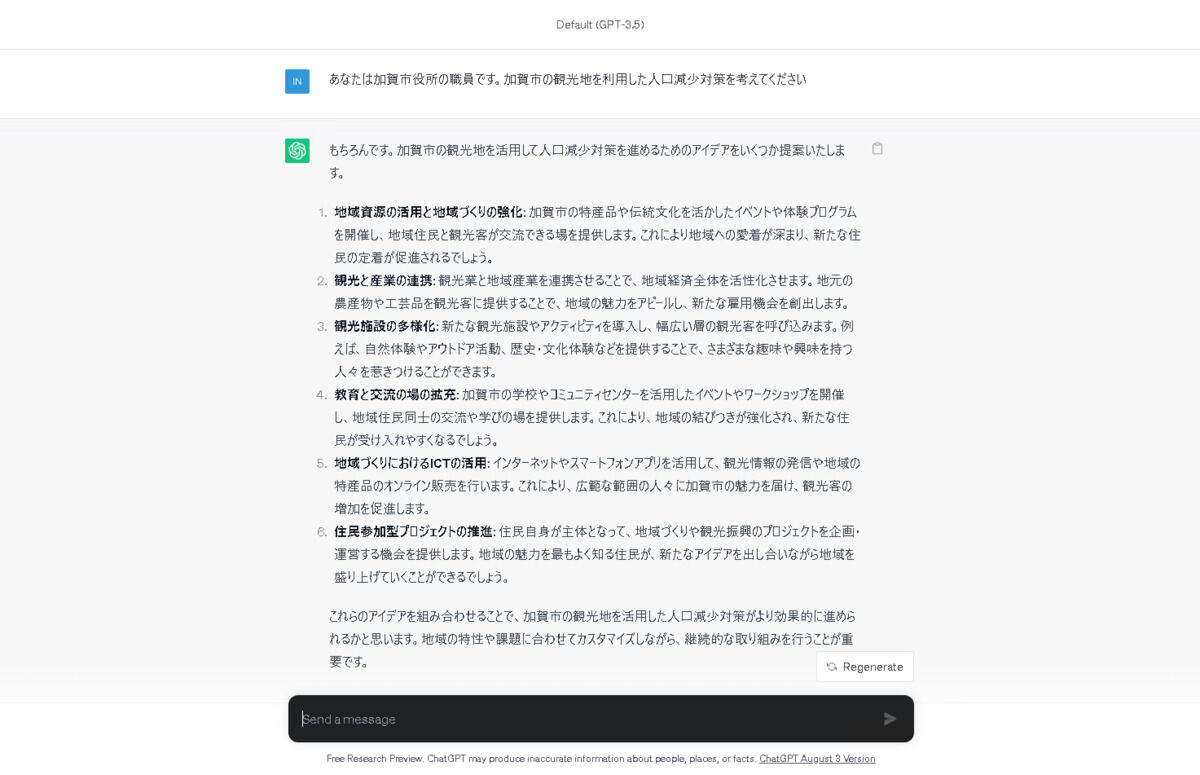The image size is (1200, 775).
Task: Open the ChatGPT August 3 Version link
Action: click(x=817, y=759)
